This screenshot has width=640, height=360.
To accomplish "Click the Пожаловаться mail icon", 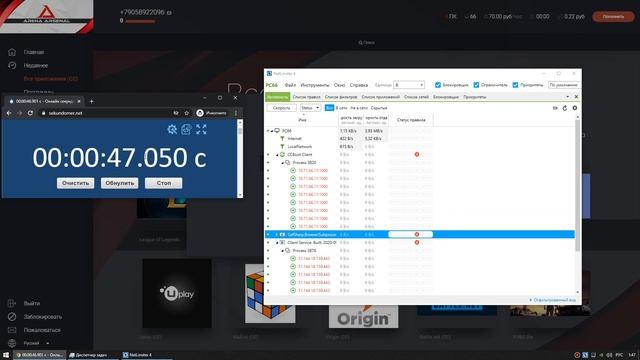I will [x=12, y=330].
